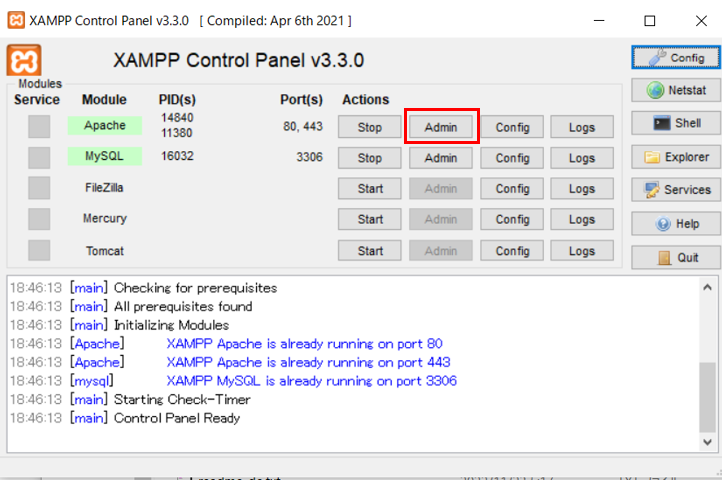Quit XAMPP using the Quit button
Viewport: 722px width, 480px height.
[x=676, y=257]
